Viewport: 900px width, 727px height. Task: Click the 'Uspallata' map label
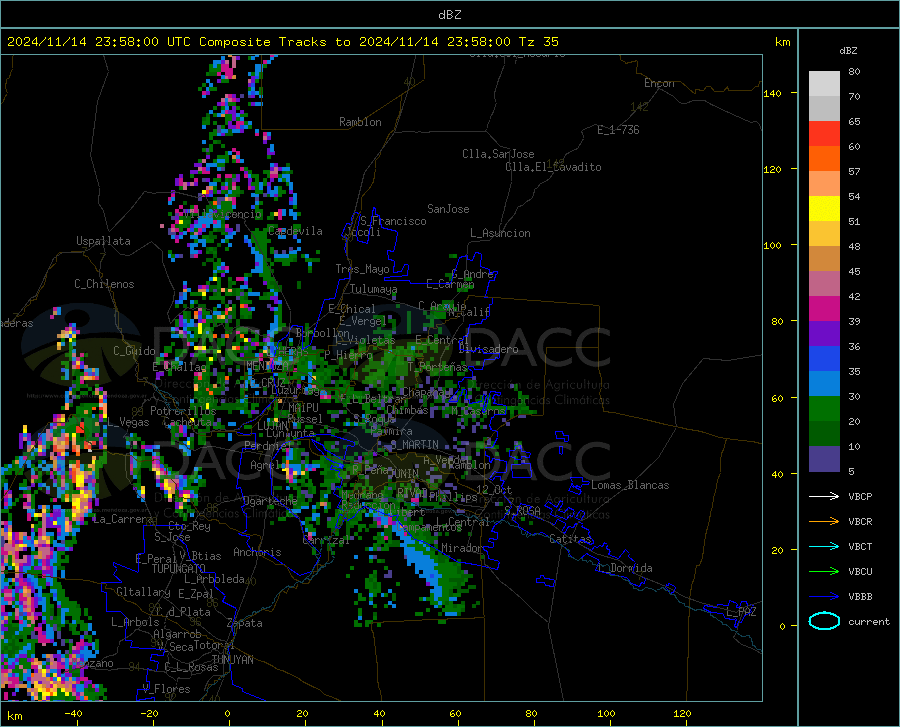click(103, 242)
